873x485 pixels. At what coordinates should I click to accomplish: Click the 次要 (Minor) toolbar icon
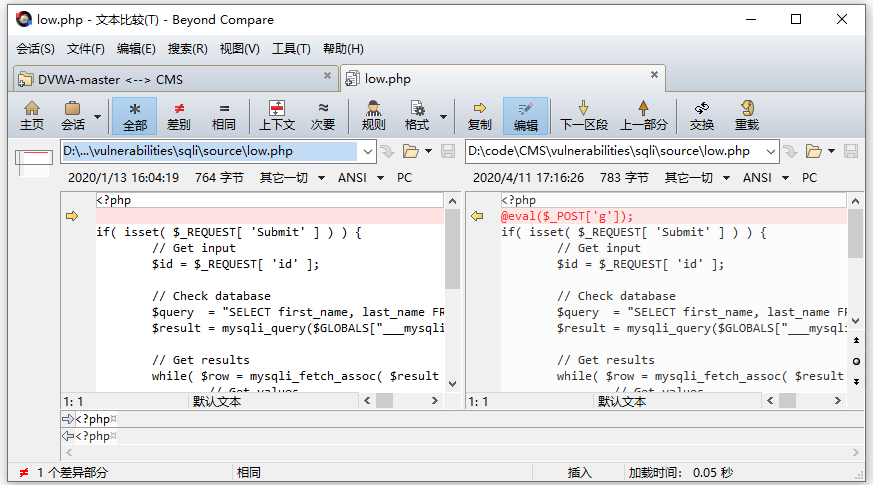coord(323,115)
